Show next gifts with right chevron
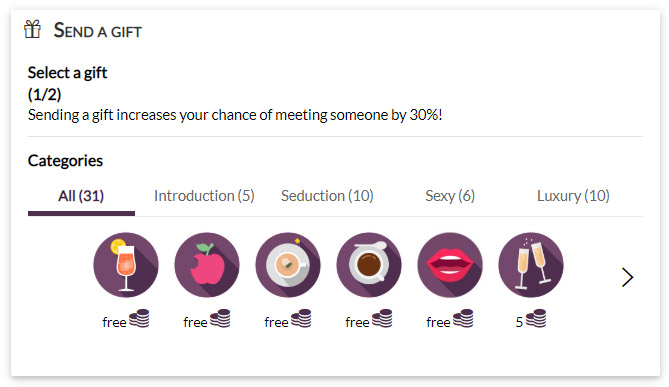This screenshot has height=387, width=669. (x=627, y=277)
